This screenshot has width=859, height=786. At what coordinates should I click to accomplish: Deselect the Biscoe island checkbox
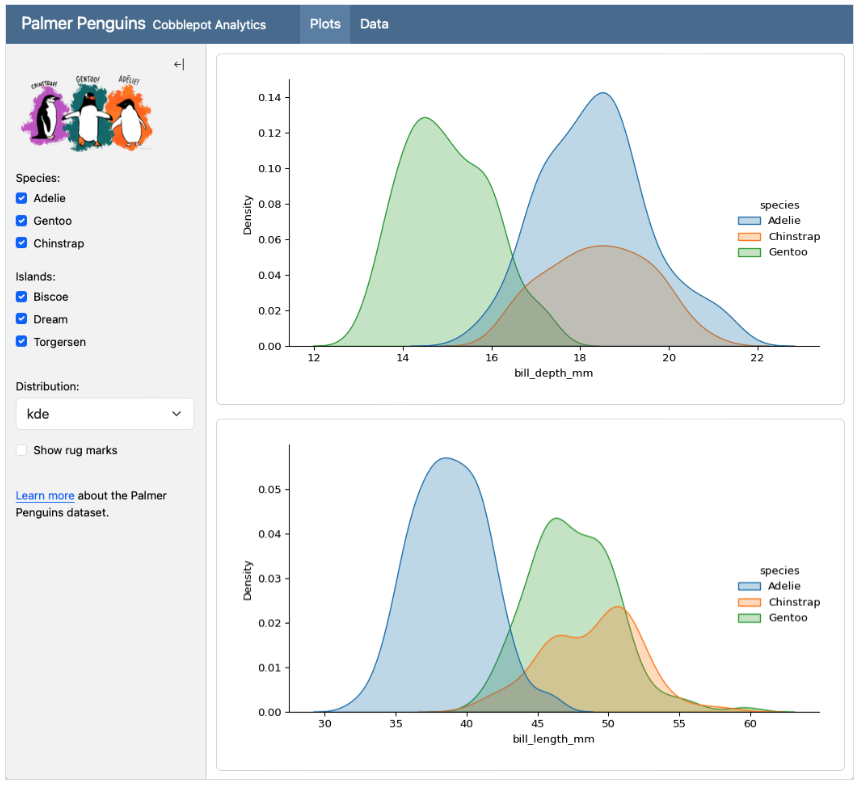(22, 297)
